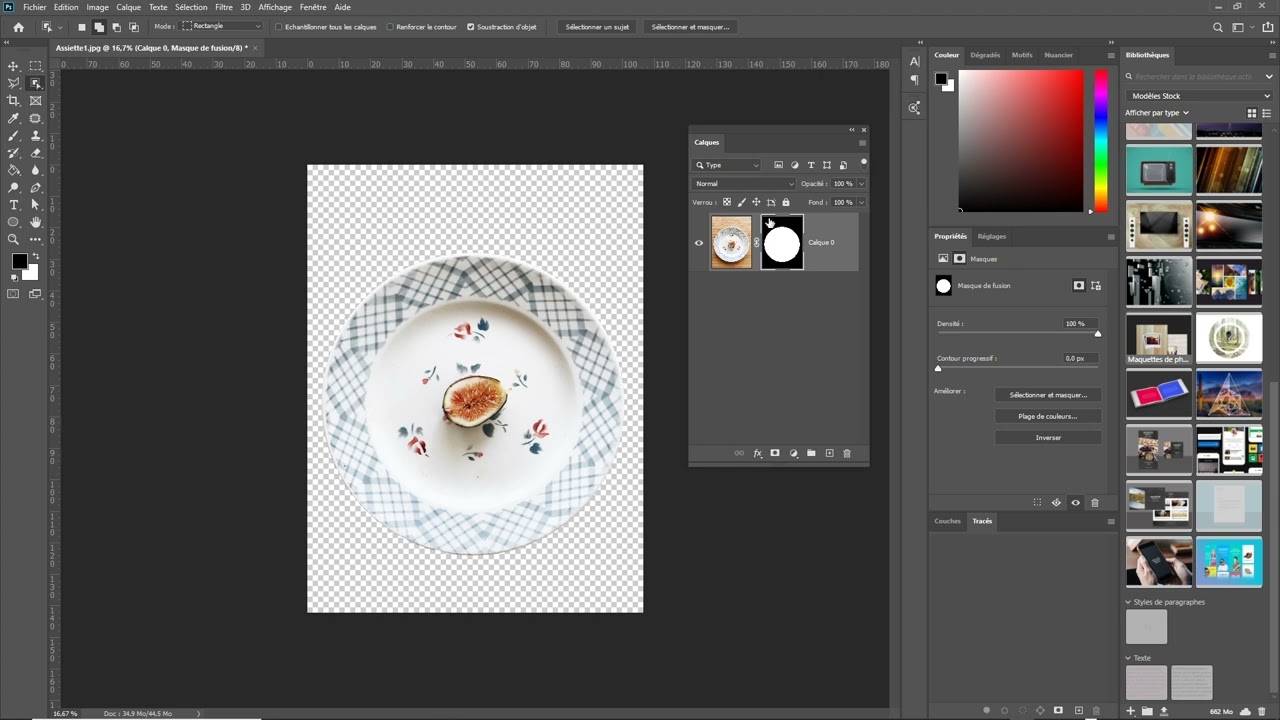Toggle lock image pixels brush icon
Image resolution: width=1280 pixels, height=720 pixels.
click(741, 202)
